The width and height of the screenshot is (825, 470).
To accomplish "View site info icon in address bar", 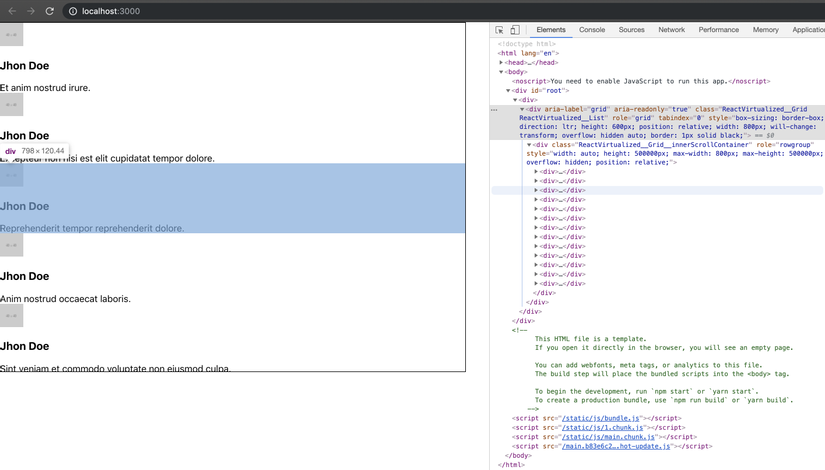I will coord(73,11).
